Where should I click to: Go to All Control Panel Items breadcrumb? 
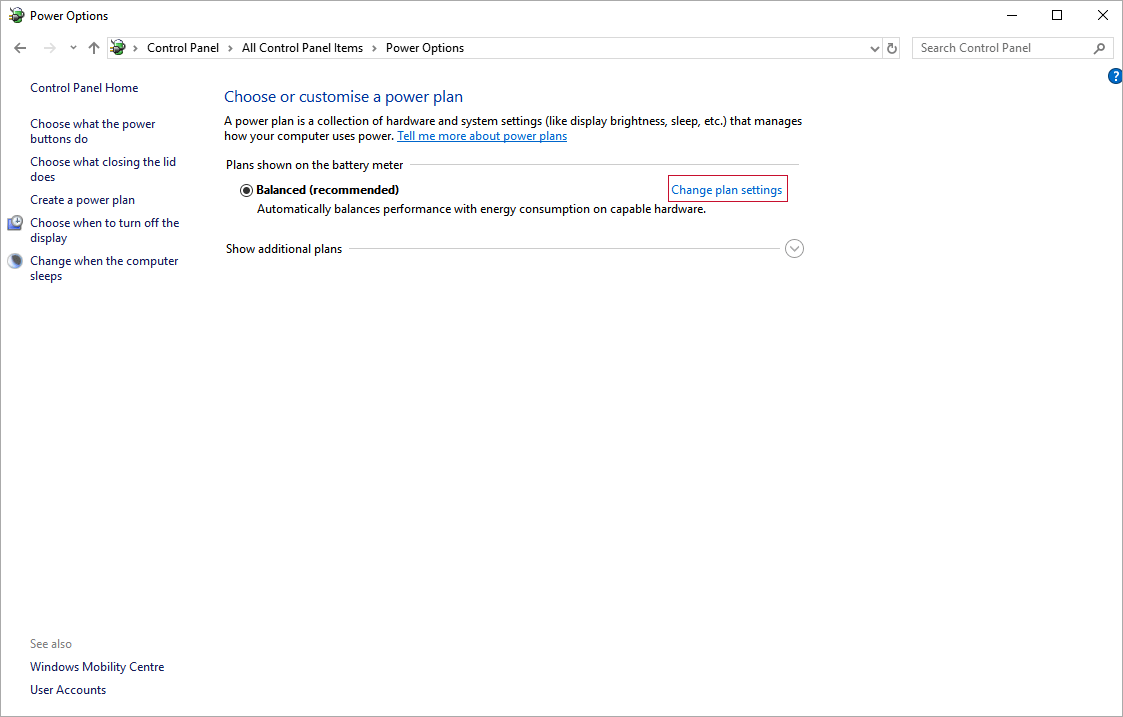pyautogui.click(x=302, y=48)
